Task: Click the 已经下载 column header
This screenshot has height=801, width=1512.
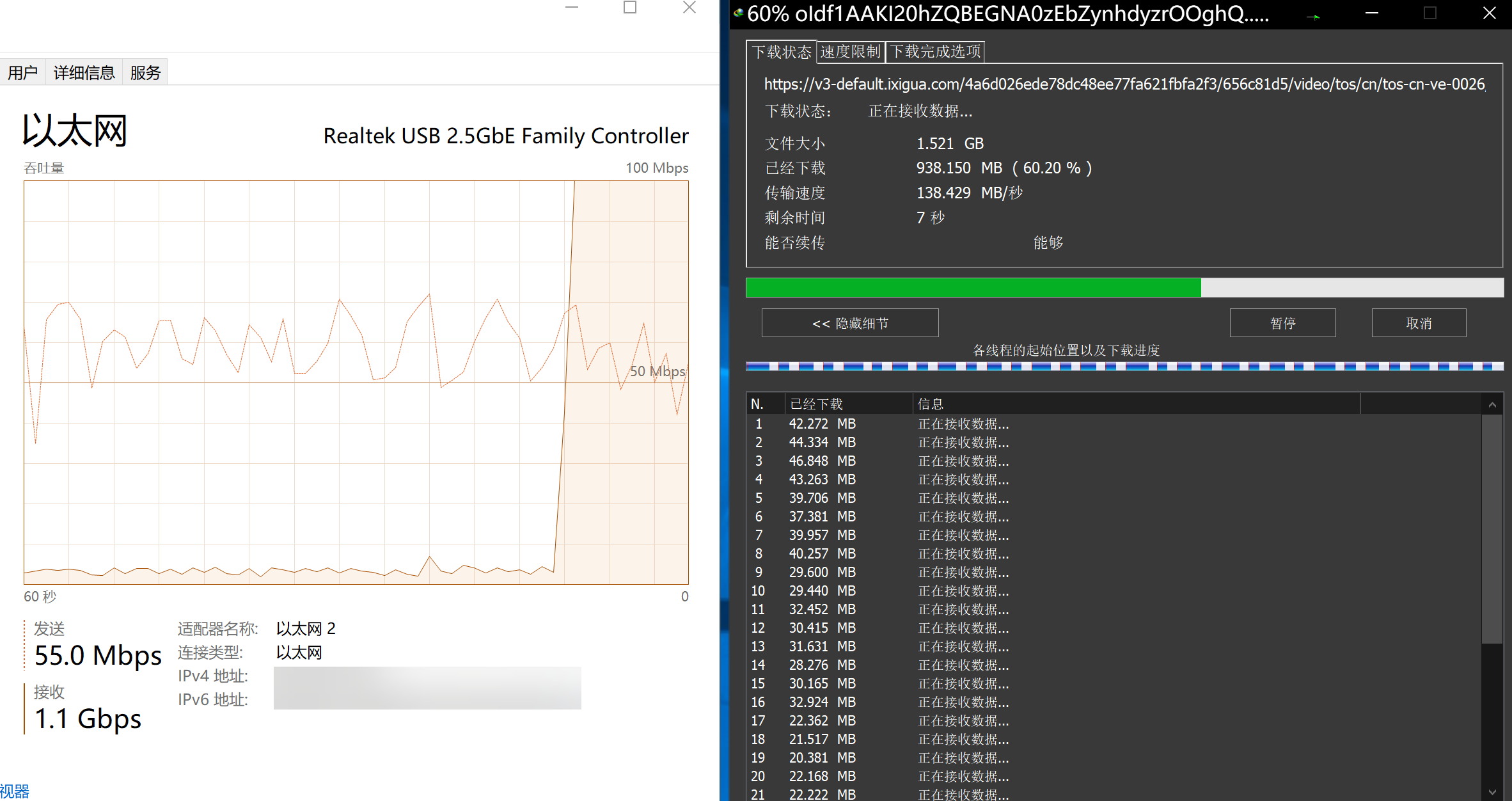Action: click(x=848, y=404)
